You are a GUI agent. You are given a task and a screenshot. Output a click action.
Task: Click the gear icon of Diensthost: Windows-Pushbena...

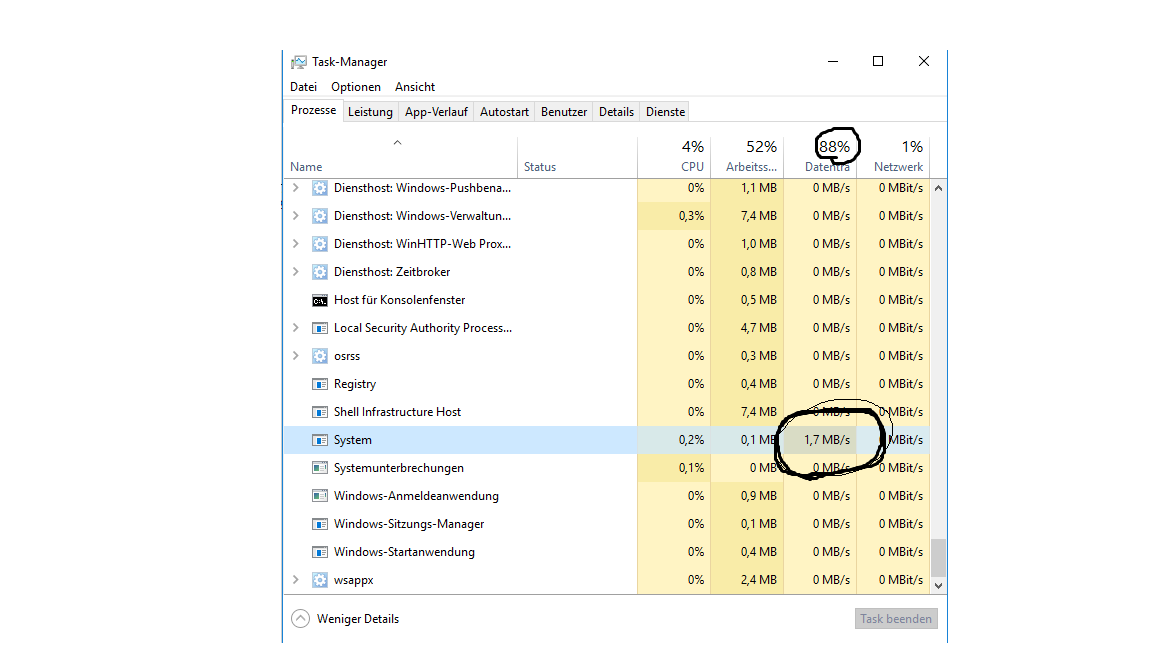coord(320,188)
